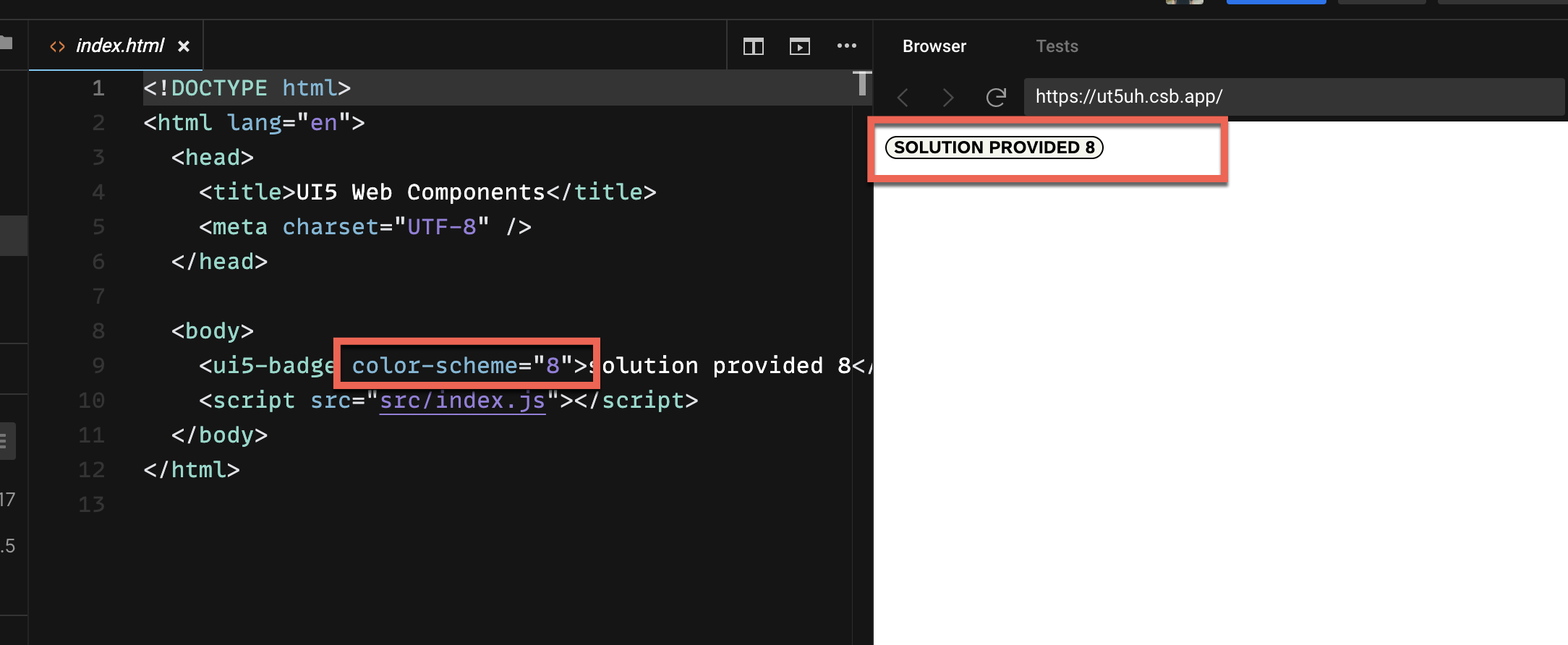Click the opening <body> tag on line 8
1568x645 pixels.
(x=213, y=331)
